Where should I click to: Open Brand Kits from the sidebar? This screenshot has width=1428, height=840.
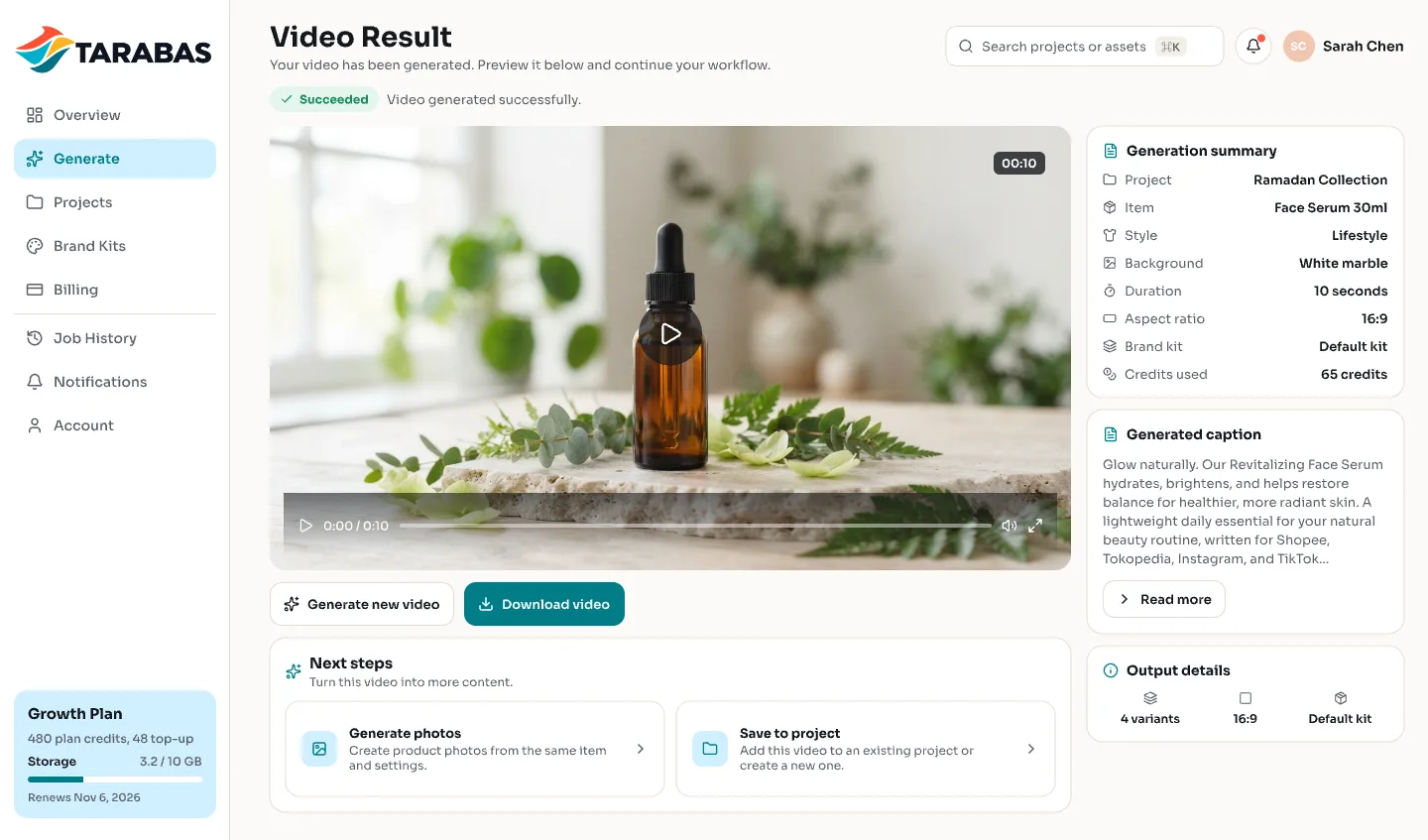(x=115, y=246)
